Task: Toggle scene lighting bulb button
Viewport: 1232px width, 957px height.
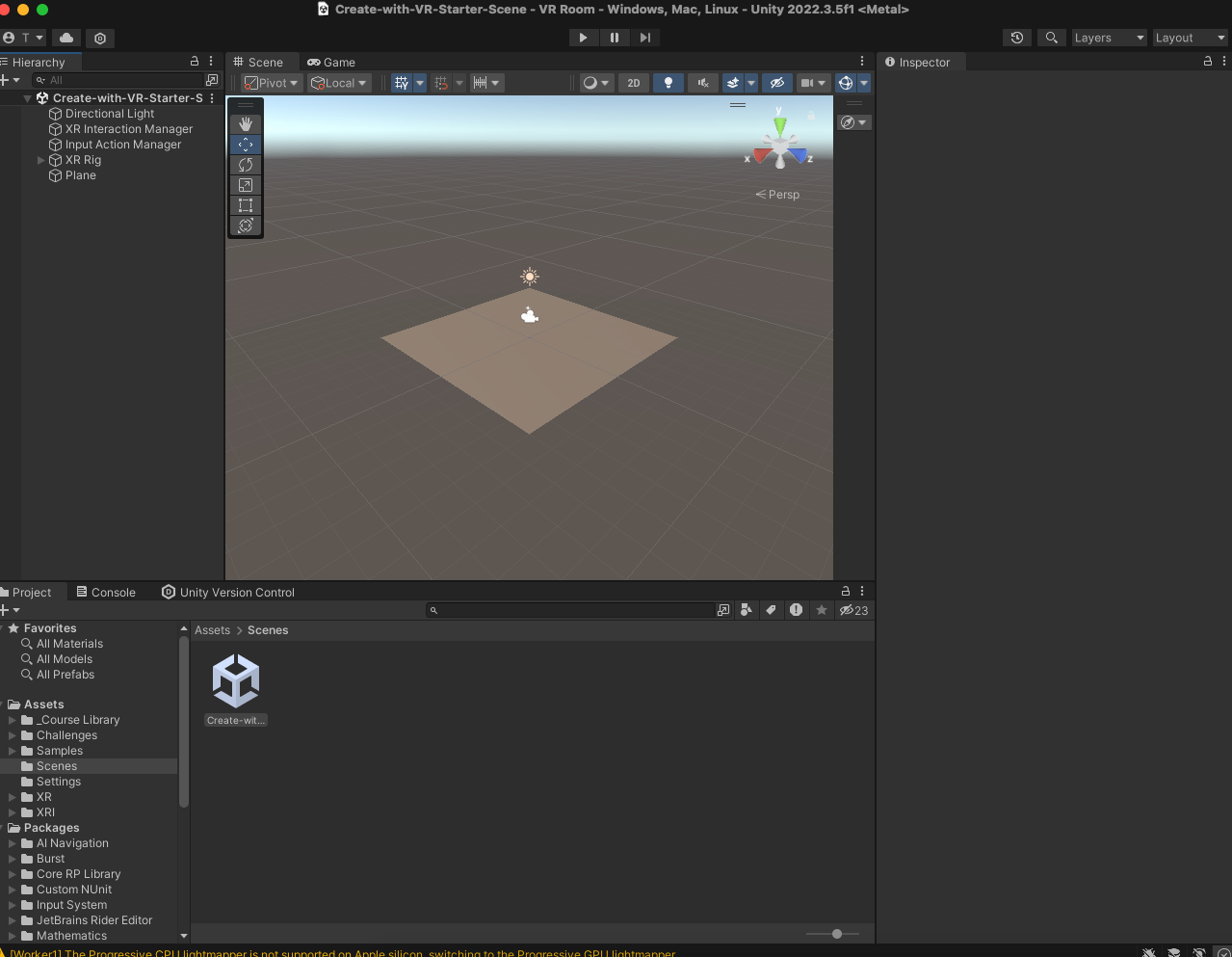Action: 668,83
